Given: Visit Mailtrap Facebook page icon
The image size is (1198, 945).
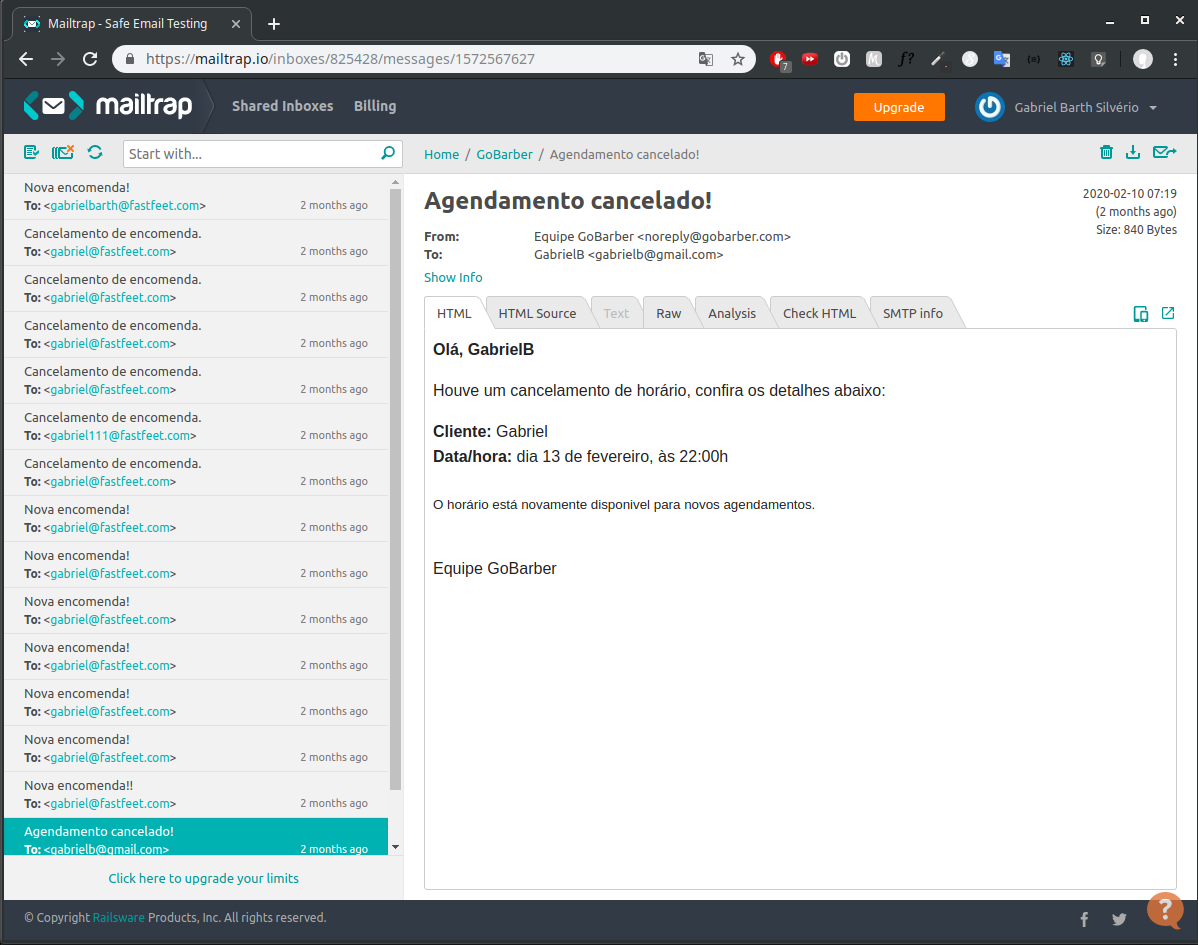Looking at the screenshot, I should (x=1084, y=919).
